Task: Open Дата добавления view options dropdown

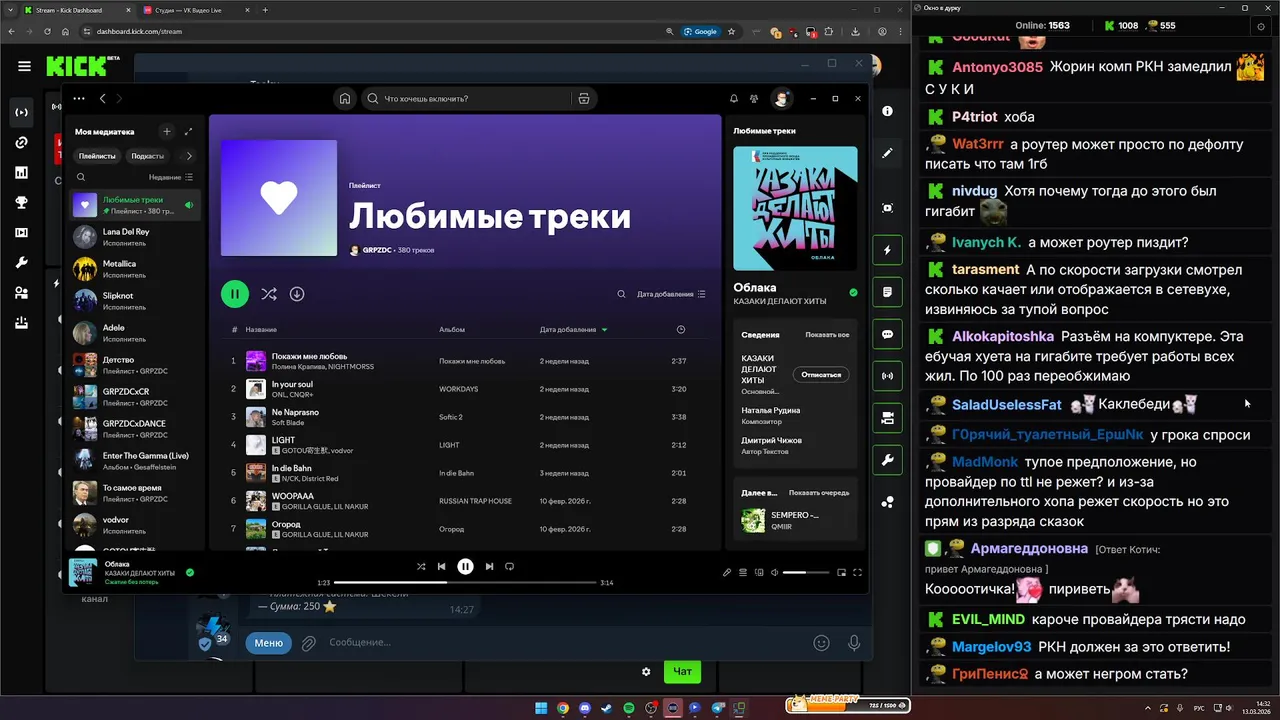Action: pos(671,294)
